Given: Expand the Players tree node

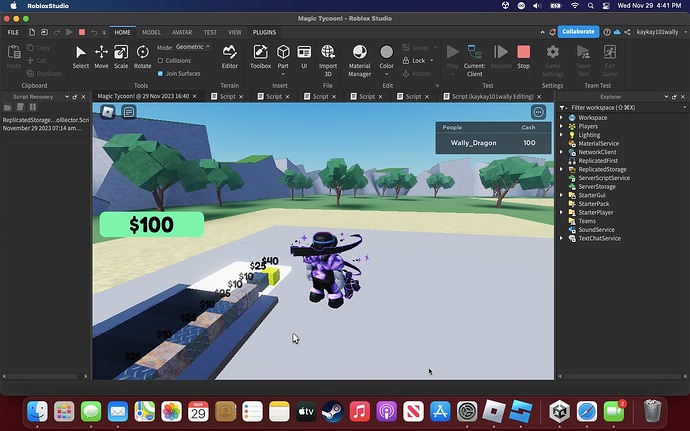Looking at the screenshot, I should (x=561, y=126).
